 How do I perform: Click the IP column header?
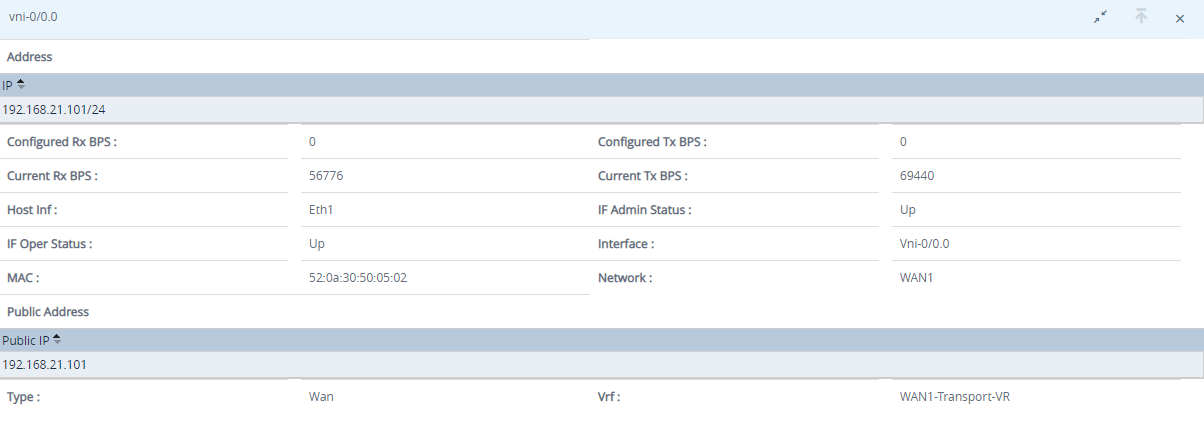point(602,85)
